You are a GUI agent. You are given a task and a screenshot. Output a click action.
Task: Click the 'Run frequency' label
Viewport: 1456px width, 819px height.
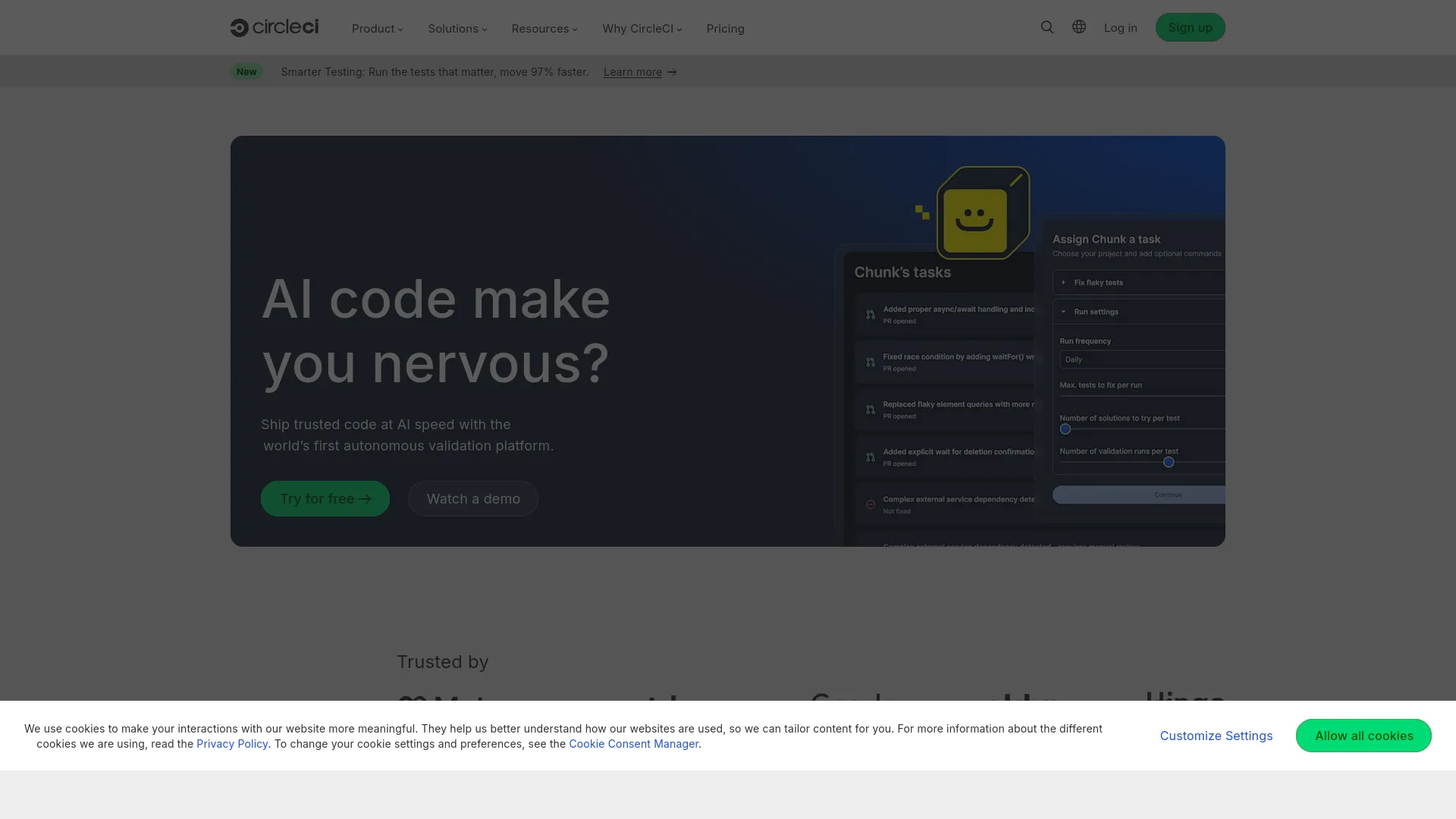[1085, 341]
